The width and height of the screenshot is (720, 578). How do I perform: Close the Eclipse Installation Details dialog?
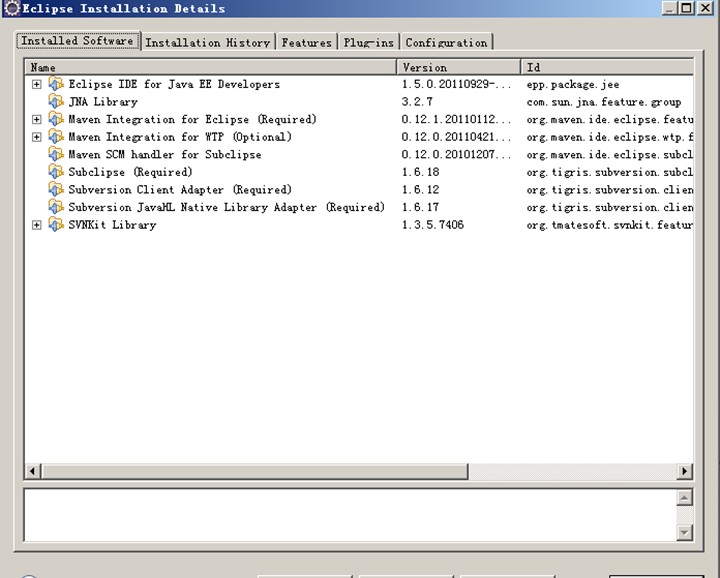tap(705, 8)
